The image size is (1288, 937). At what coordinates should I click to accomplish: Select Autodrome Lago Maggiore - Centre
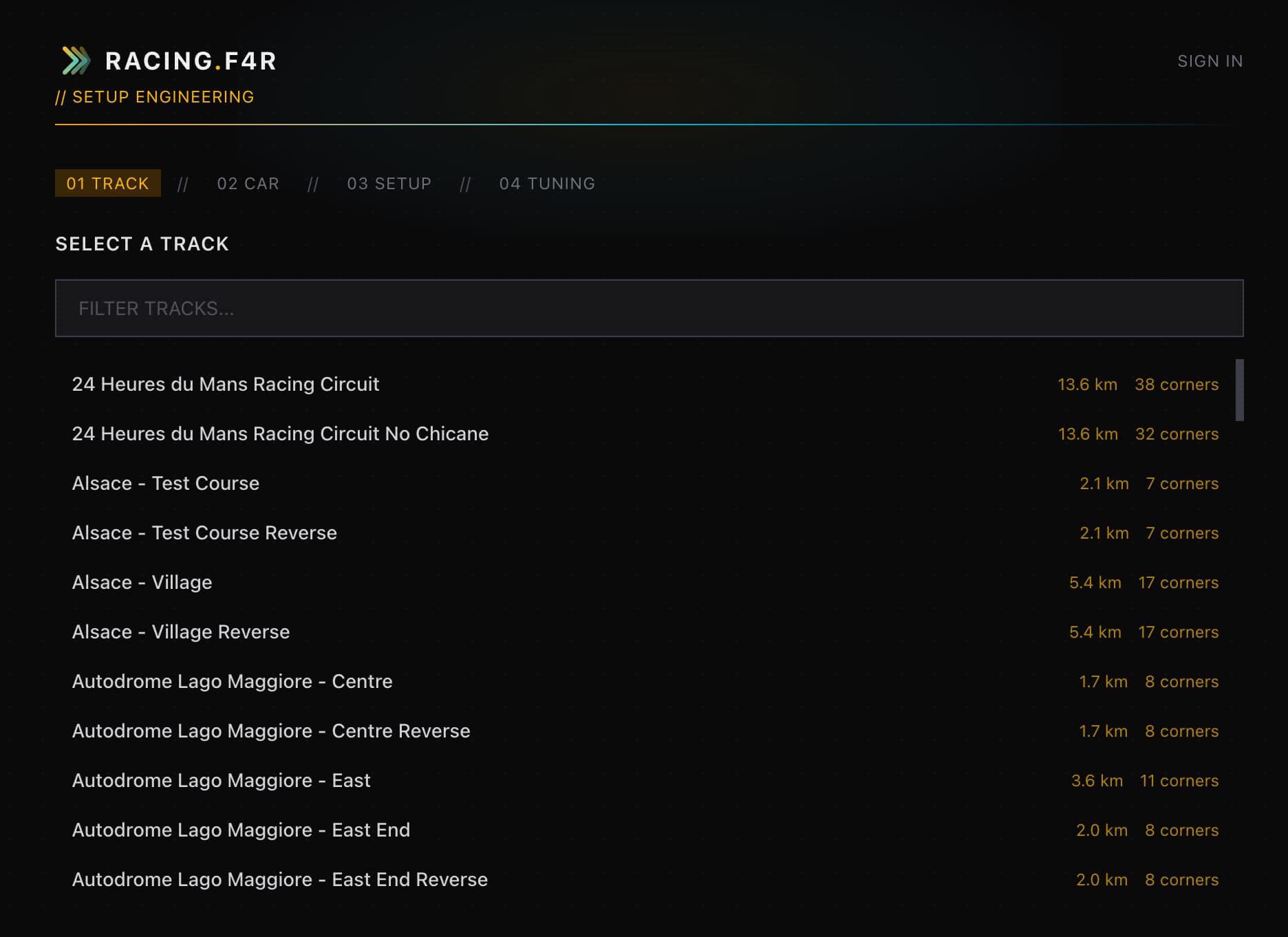pos(232,681)
